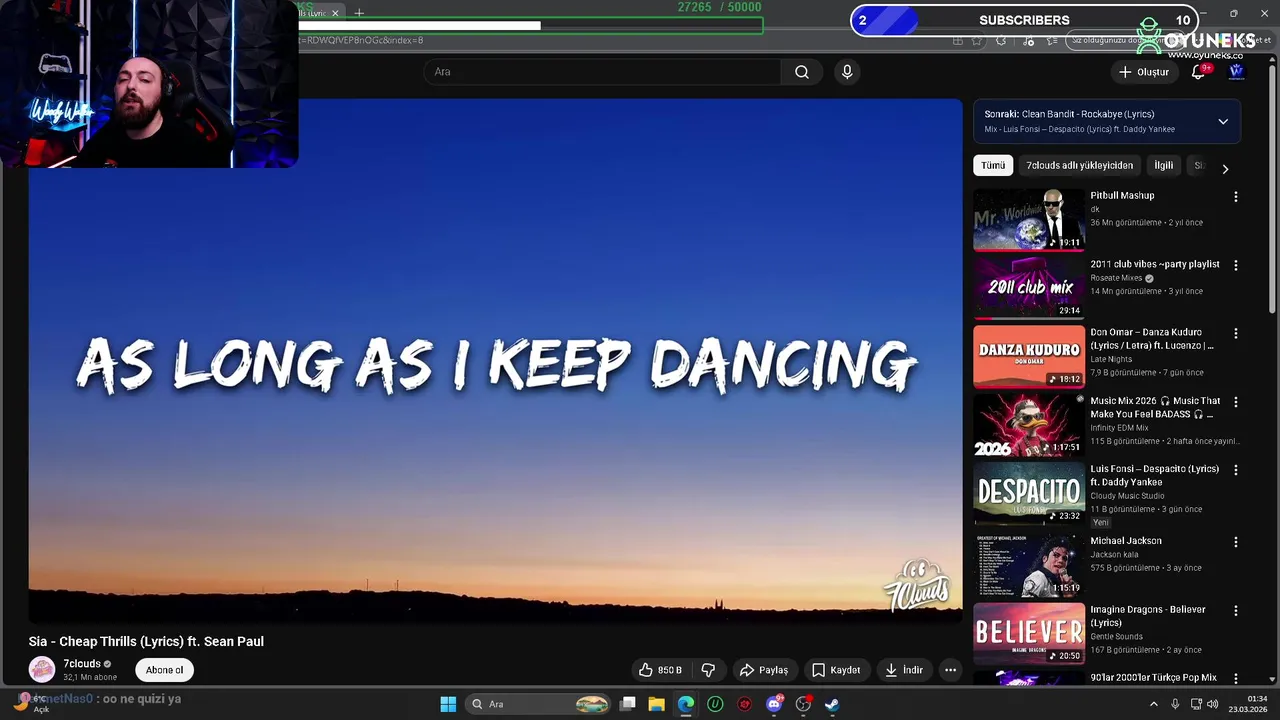Open the Music Mix 2026 video title
The height and width of the screenshot is (720, 1280).
click(1155, 407)
